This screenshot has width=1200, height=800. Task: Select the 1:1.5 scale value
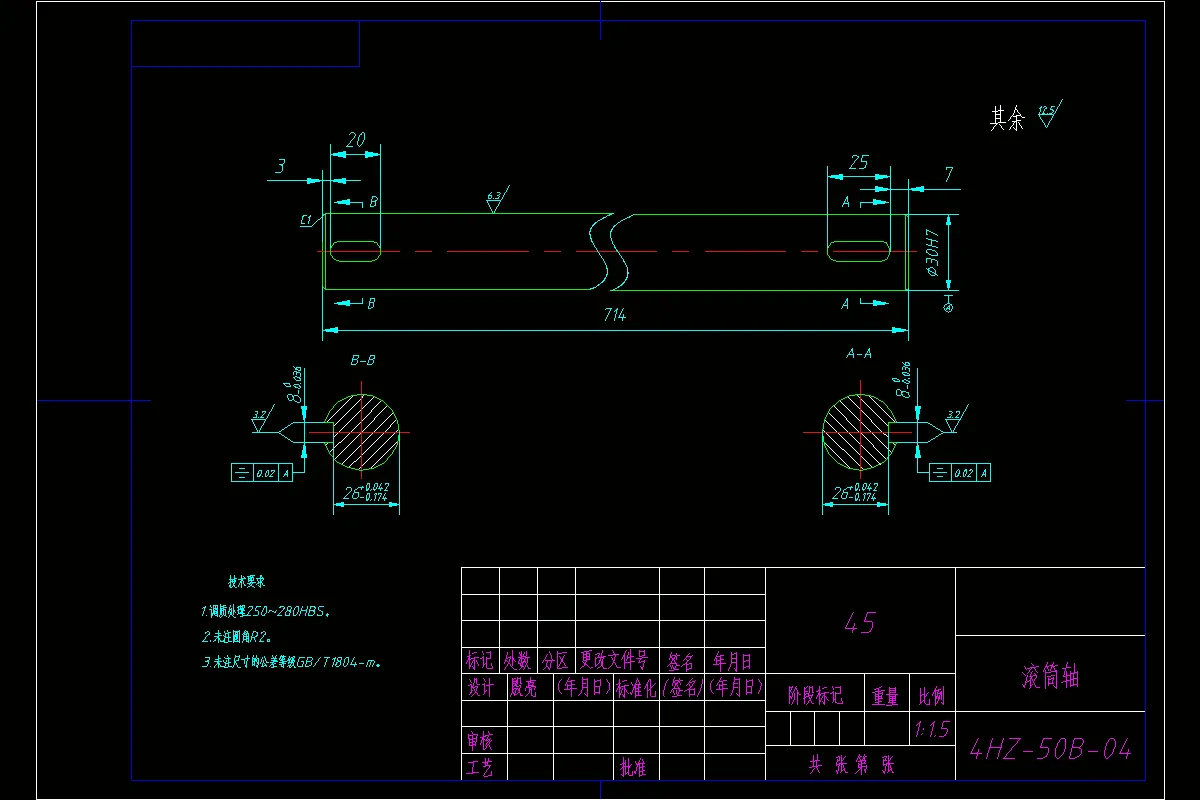pos(931,730)
